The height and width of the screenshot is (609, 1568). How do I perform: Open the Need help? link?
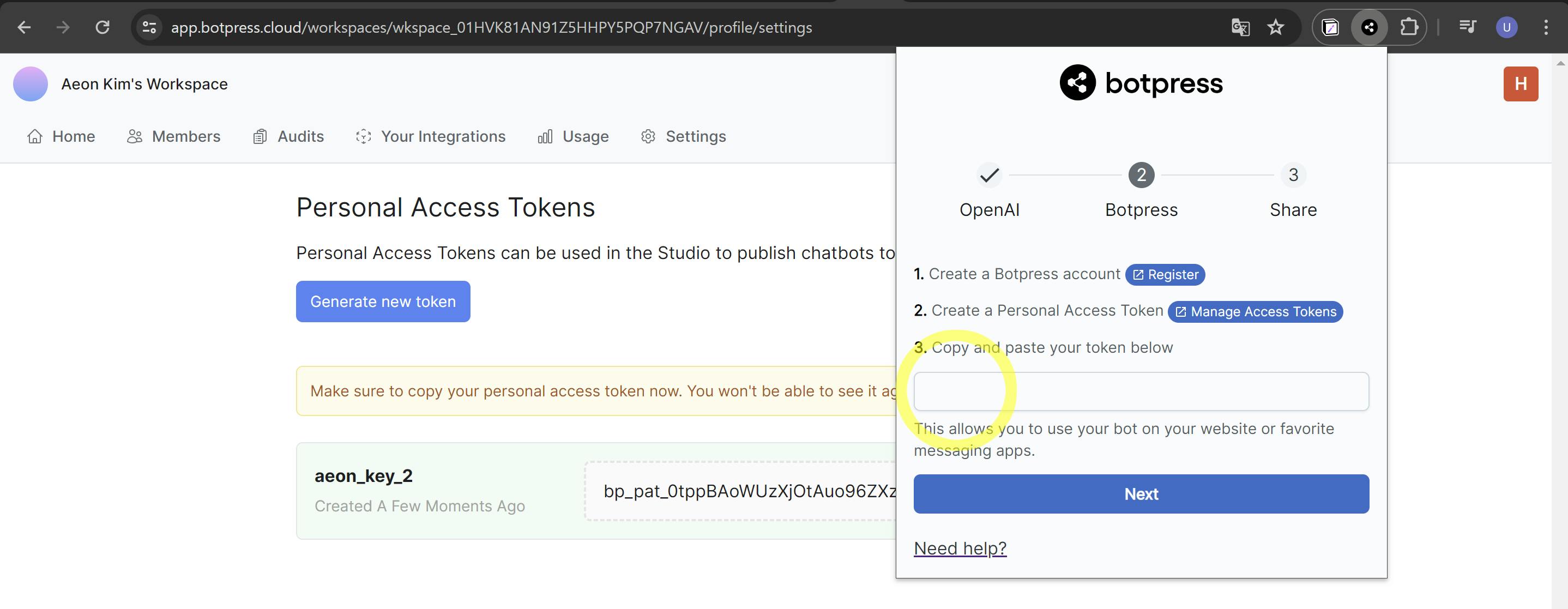(x=960, y=548)
